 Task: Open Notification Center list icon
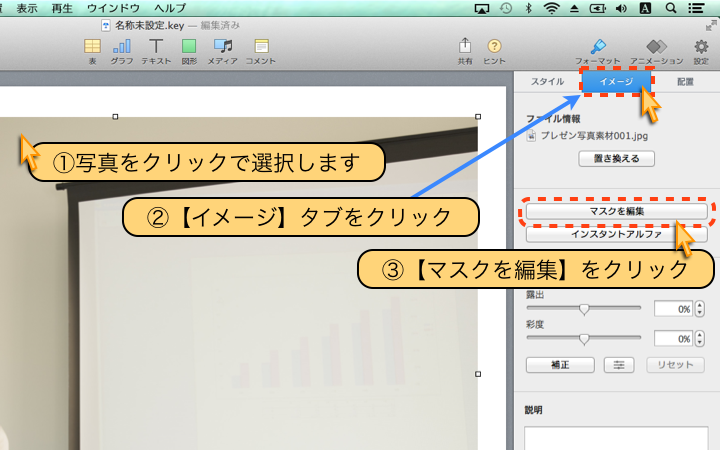(x=696, y=8)
